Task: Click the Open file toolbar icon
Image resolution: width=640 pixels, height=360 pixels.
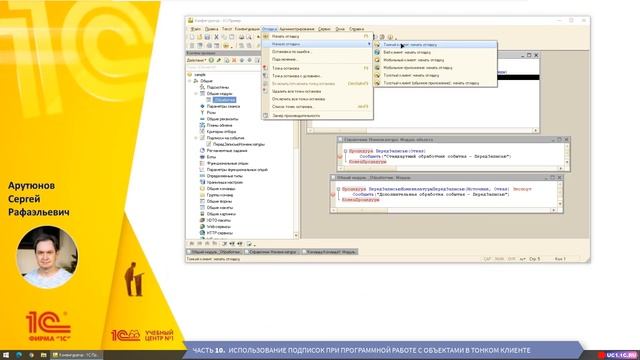Action: (200, 37)
